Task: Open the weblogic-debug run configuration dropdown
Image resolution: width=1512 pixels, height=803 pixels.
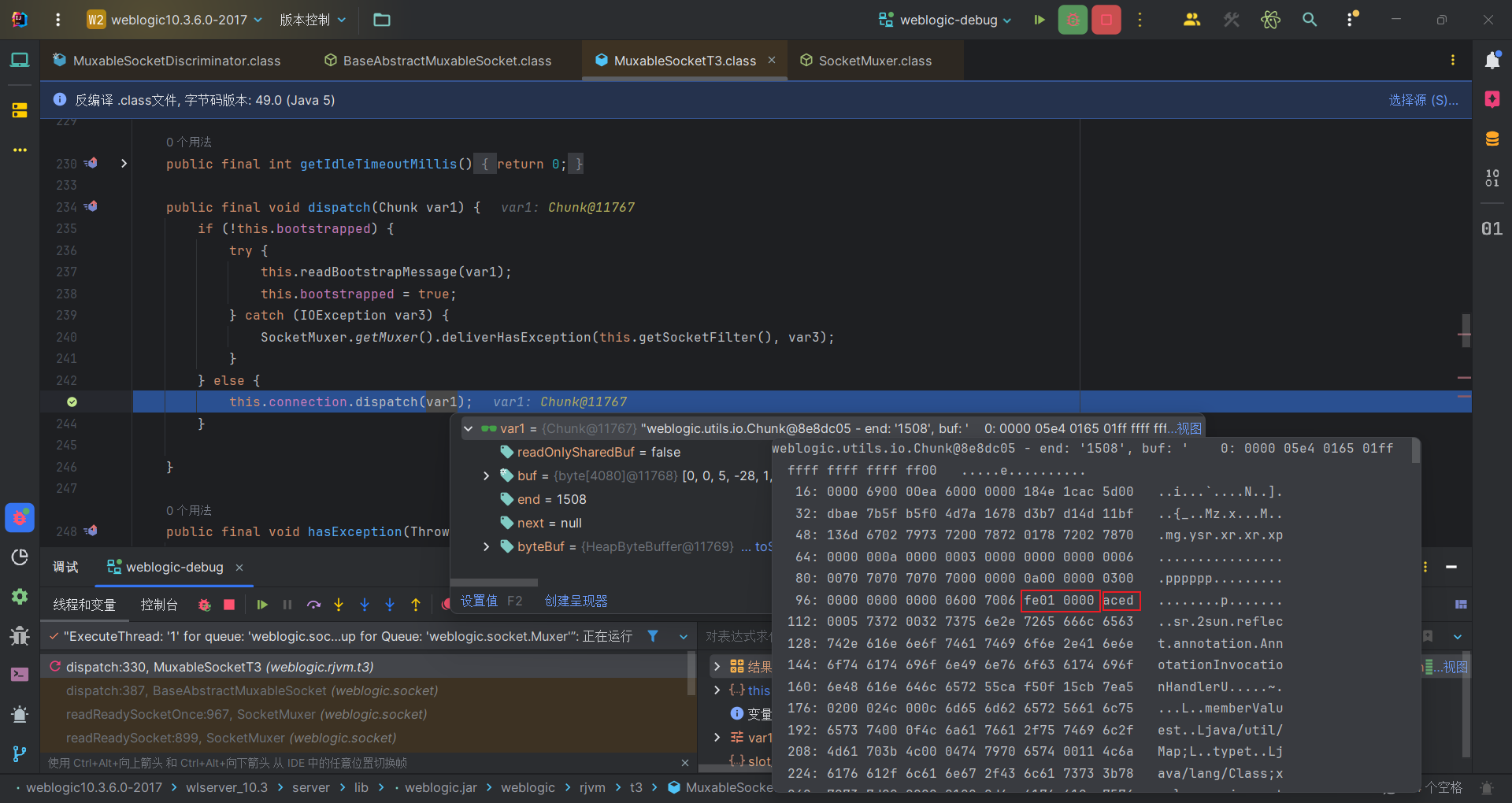Action: coord(945,20)
